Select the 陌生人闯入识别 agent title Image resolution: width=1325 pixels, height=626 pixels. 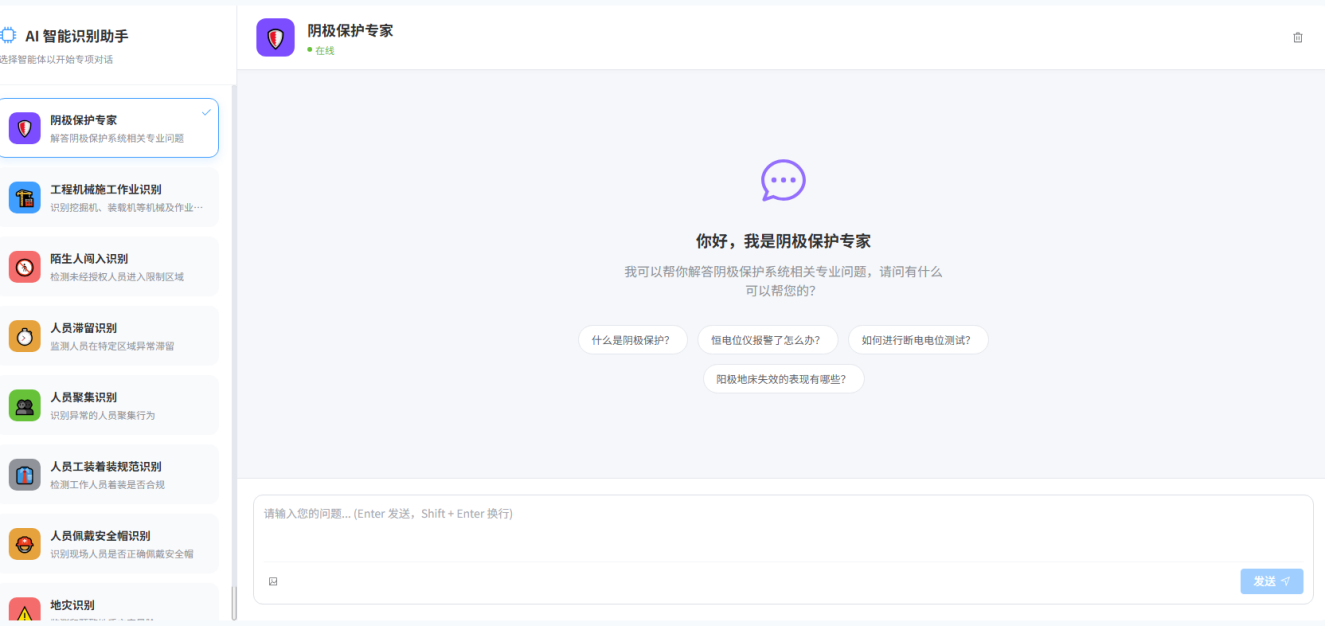click(89, 258)
